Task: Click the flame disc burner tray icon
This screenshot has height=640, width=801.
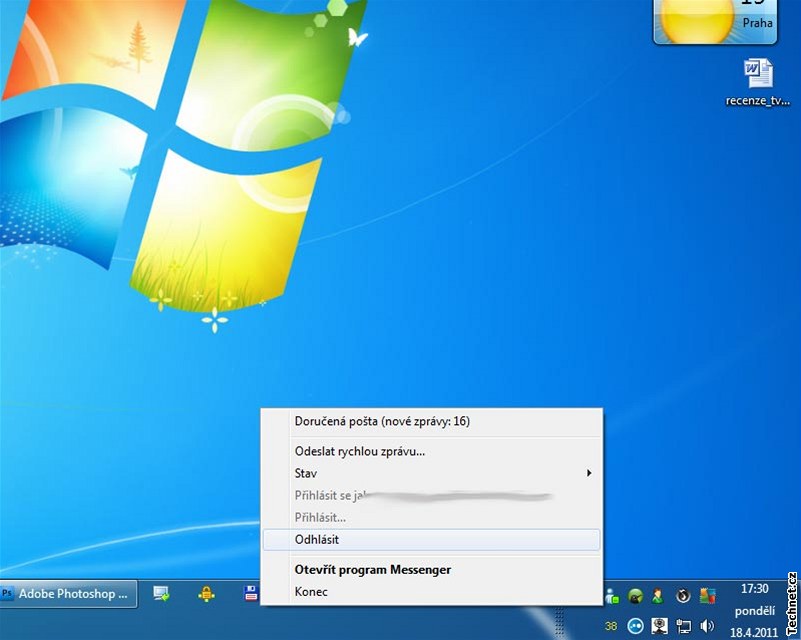Action: click(683, 596)
